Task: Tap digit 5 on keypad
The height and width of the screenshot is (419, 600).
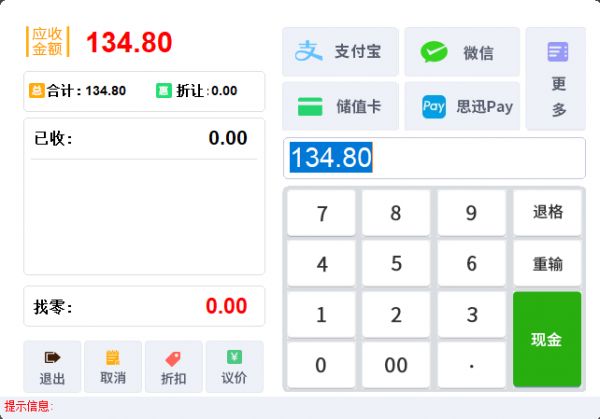Action: [x=396, y=263]
